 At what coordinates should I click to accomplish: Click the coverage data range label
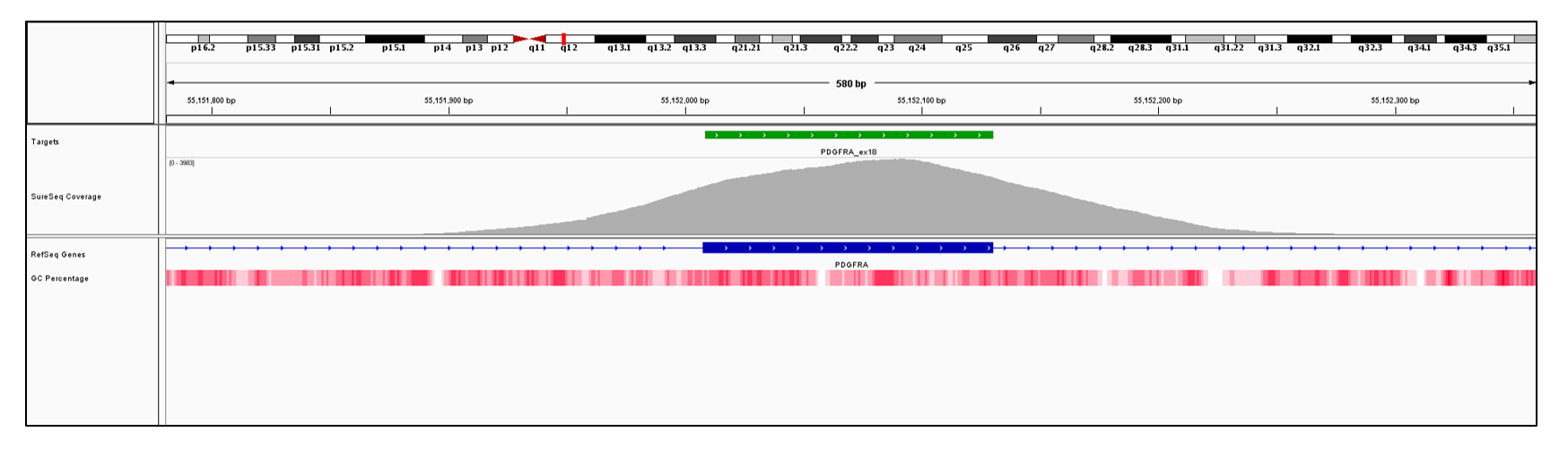click(x=181, y=163)
